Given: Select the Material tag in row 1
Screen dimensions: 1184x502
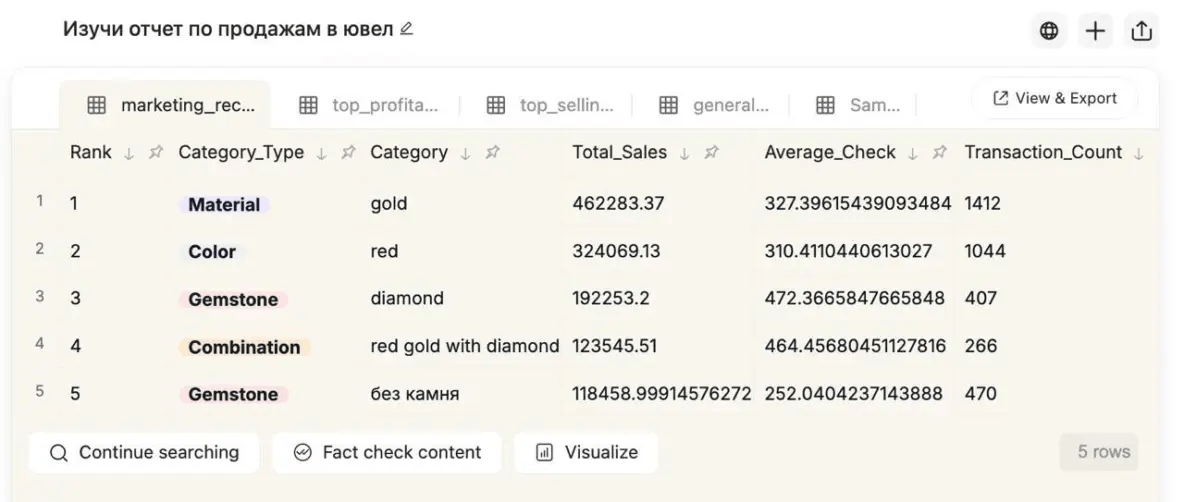Looking at the screenshot, I should point(224,205).
